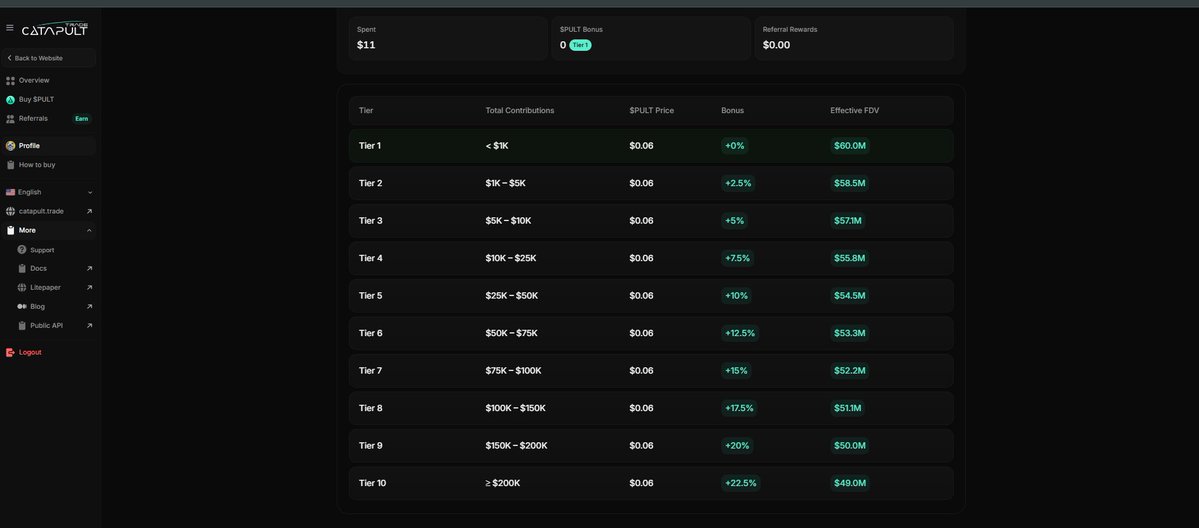The image size is (1199, 528).
Task: Click the More clipboard icon
Action: pyautogui.click(x=11, y=230)
